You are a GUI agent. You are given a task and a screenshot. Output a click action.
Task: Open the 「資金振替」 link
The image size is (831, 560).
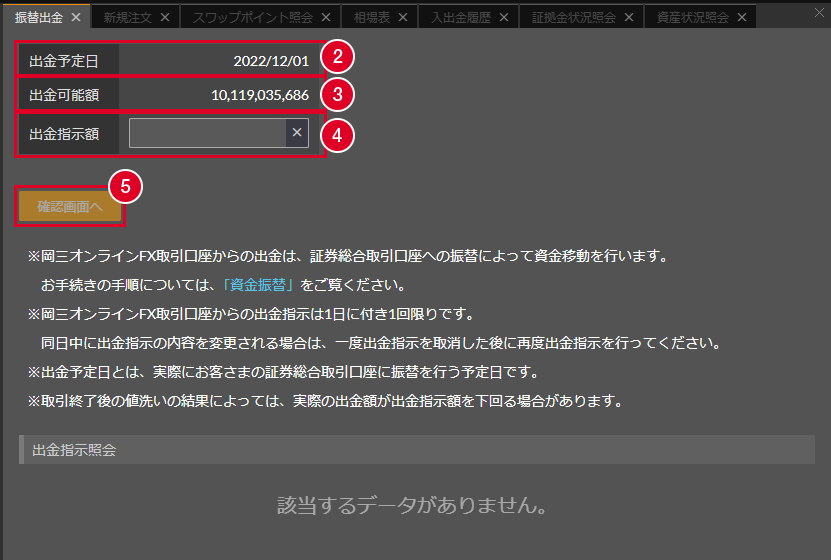click(258, 285)
